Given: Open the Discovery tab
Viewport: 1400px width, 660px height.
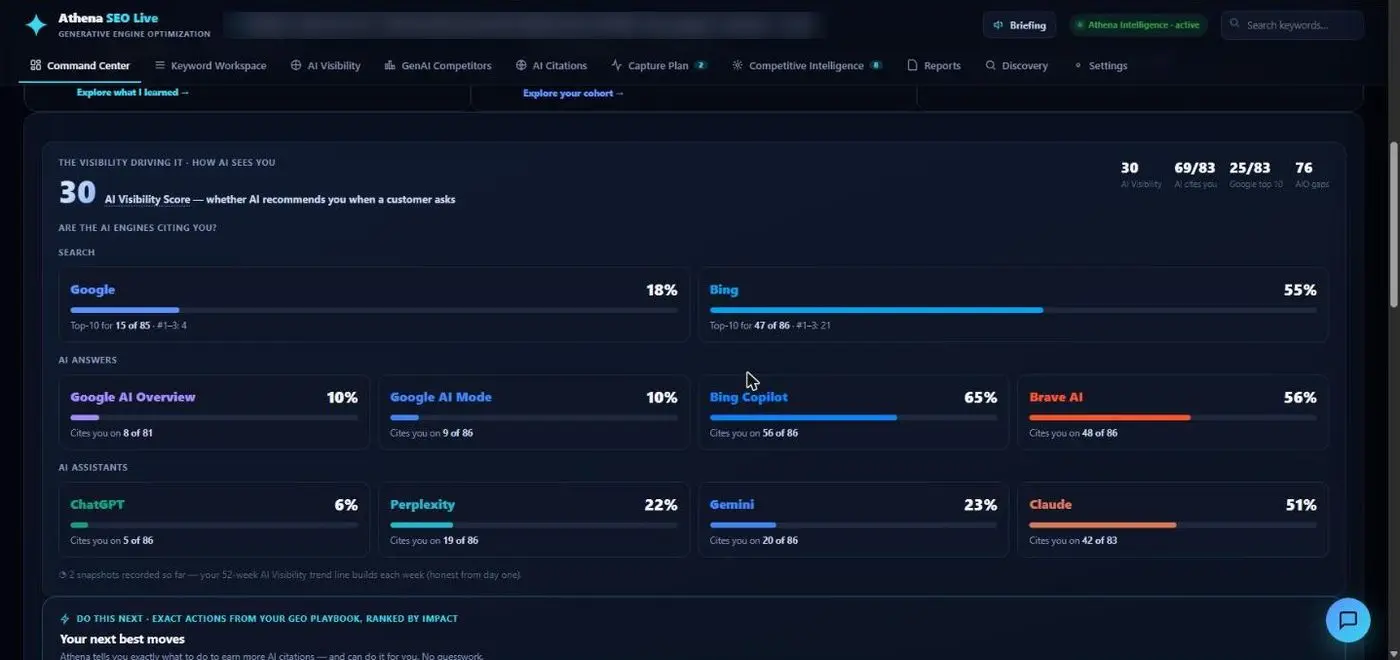Looking at the screenshot, I should tap(1017, 66).
